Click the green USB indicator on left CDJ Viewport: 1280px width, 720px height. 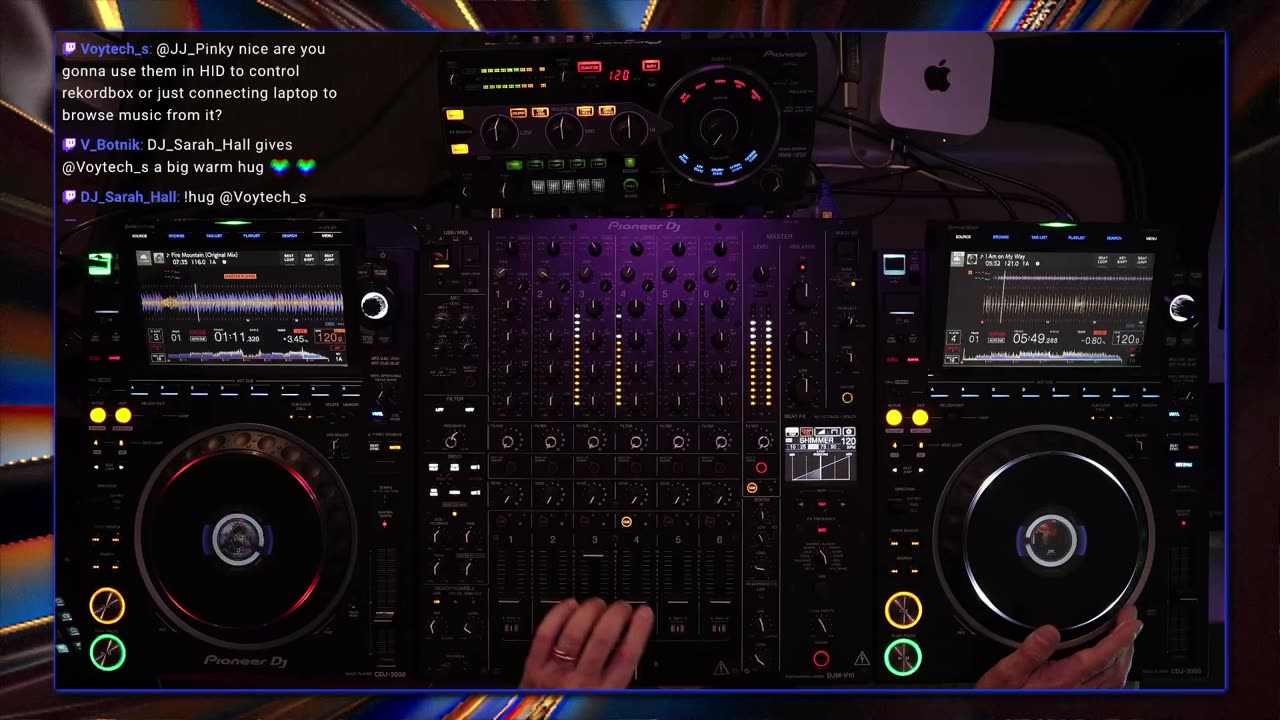point(99,264)
